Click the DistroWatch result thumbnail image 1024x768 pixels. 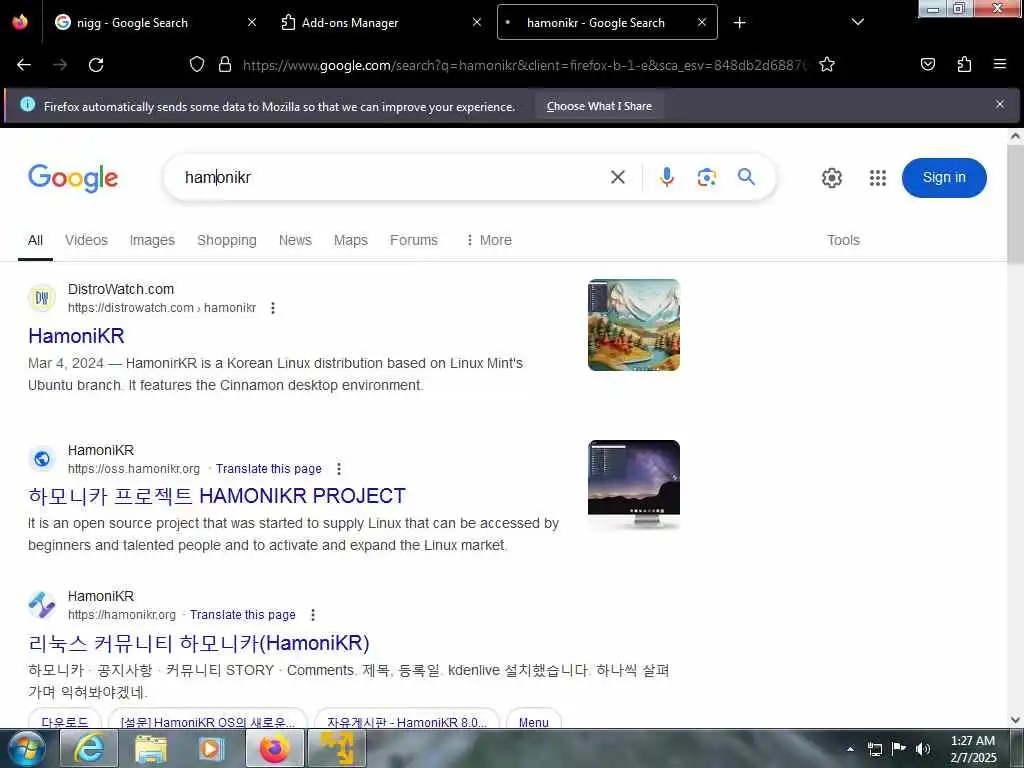633,325
